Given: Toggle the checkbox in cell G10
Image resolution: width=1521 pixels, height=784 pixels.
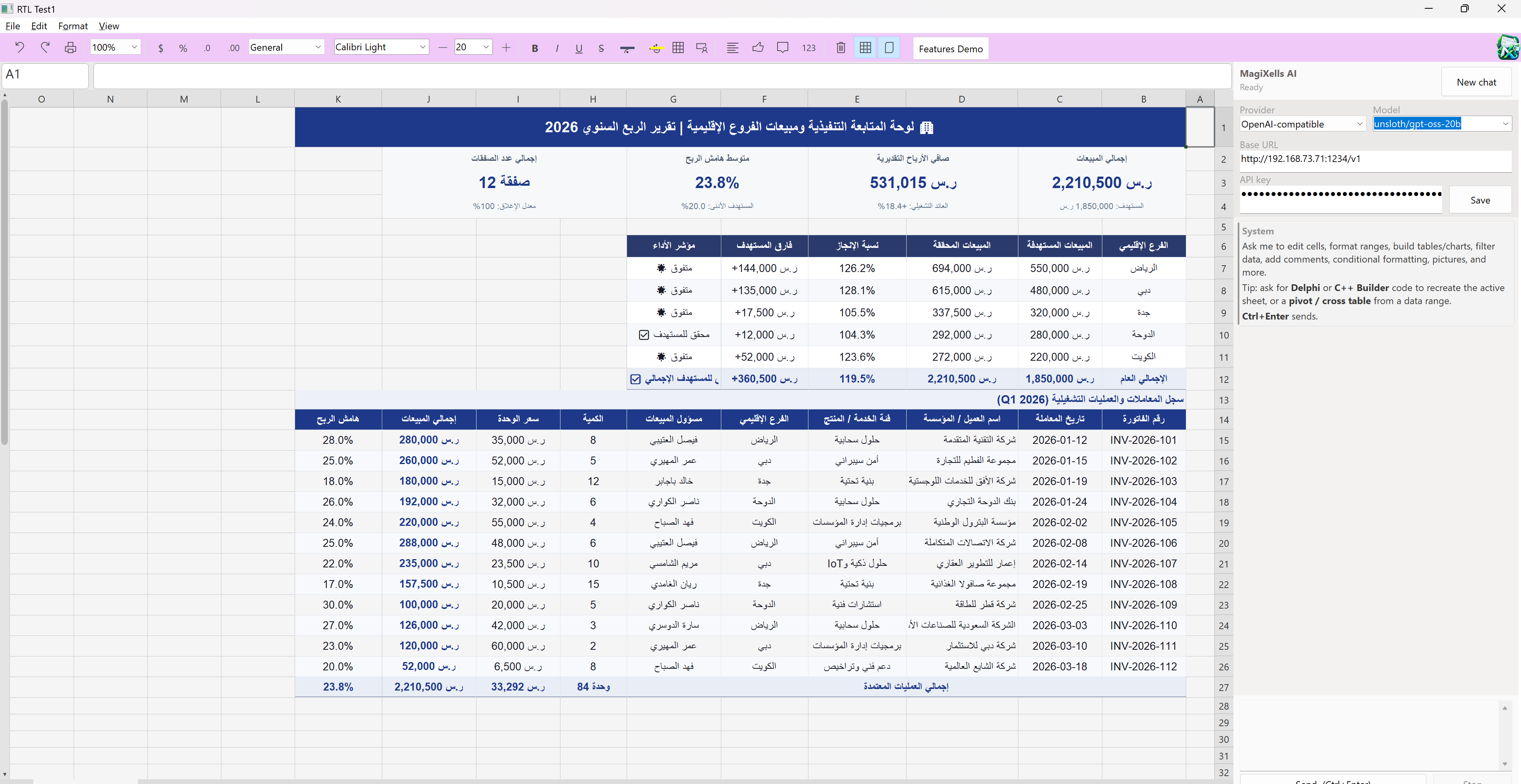Looking at the screenshot, I should click(x=644, y=335).
